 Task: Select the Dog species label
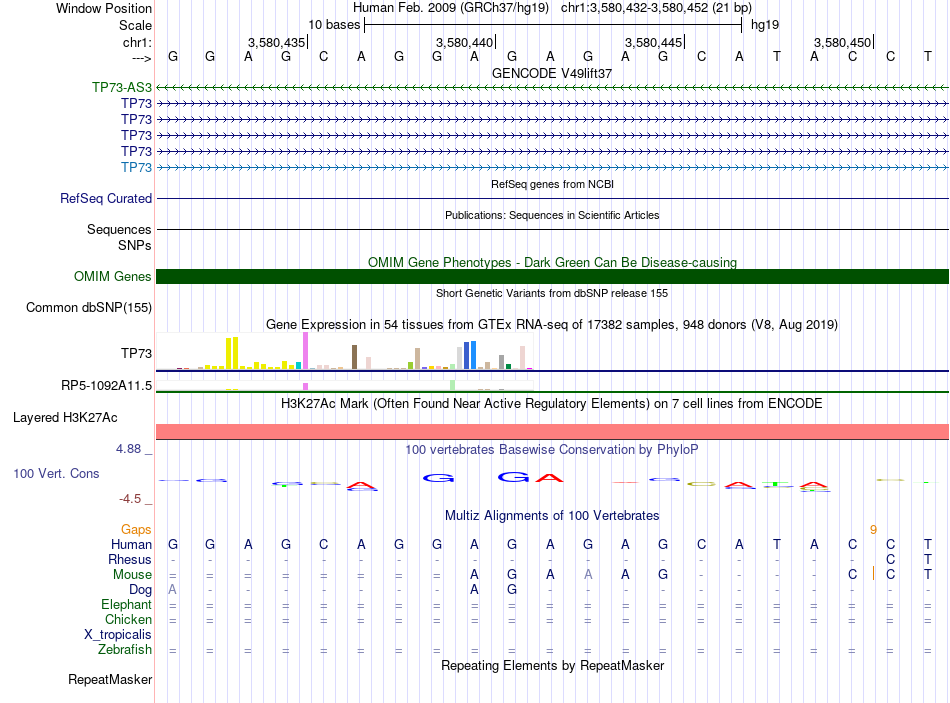141,590
